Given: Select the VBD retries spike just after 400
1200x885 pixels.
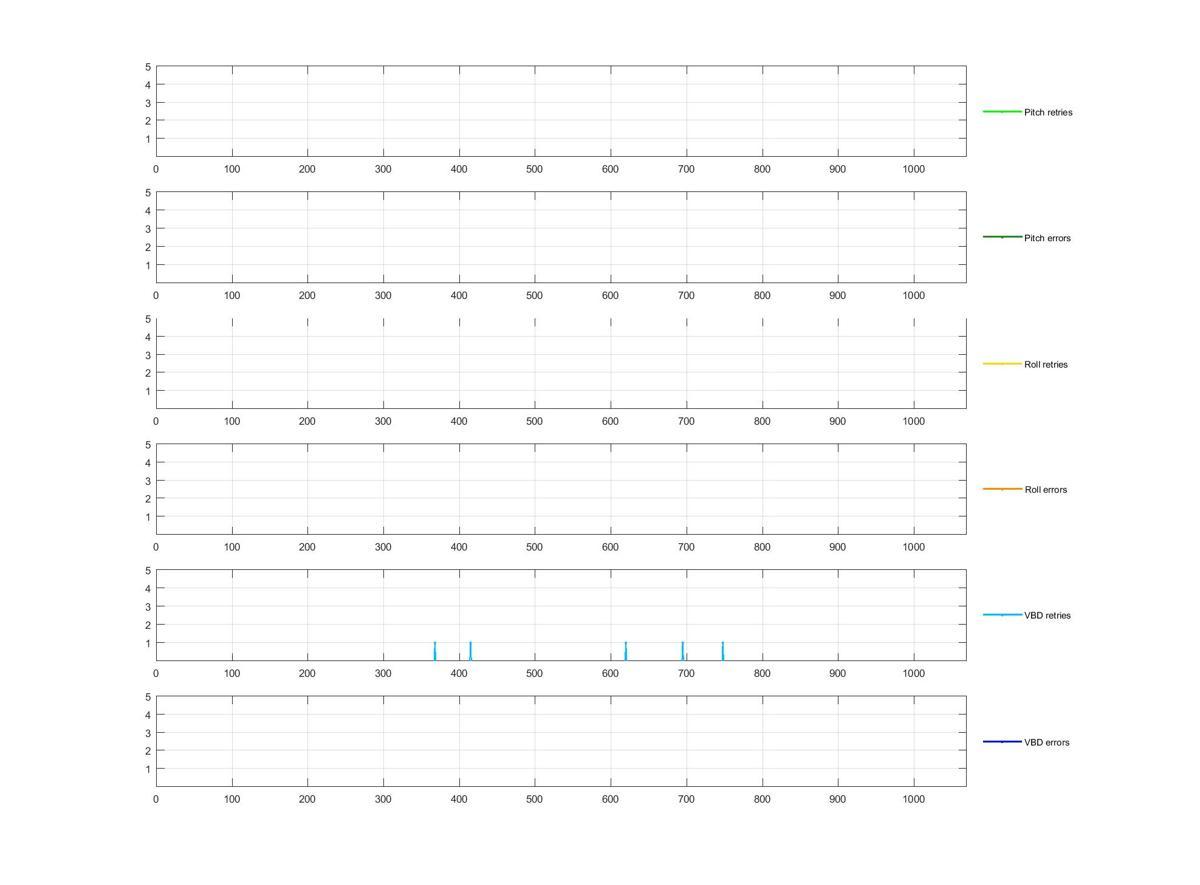Looking at the screenshot, I should point(470,651).
